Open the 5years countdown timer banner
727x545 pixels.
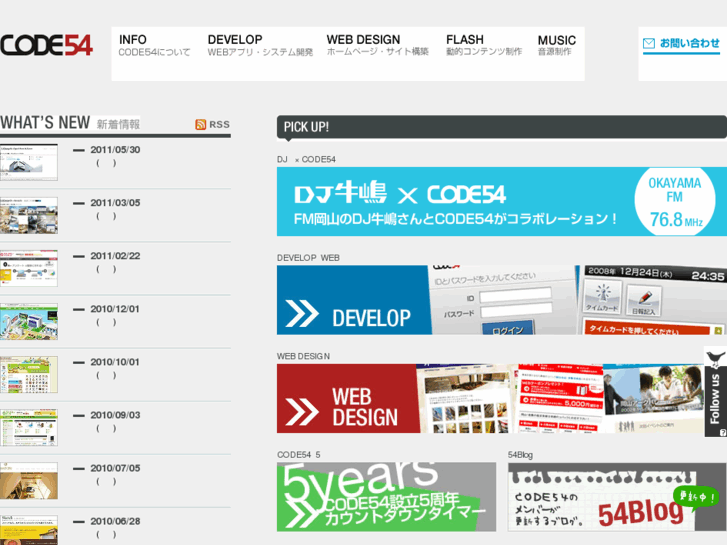click(386, 497)
